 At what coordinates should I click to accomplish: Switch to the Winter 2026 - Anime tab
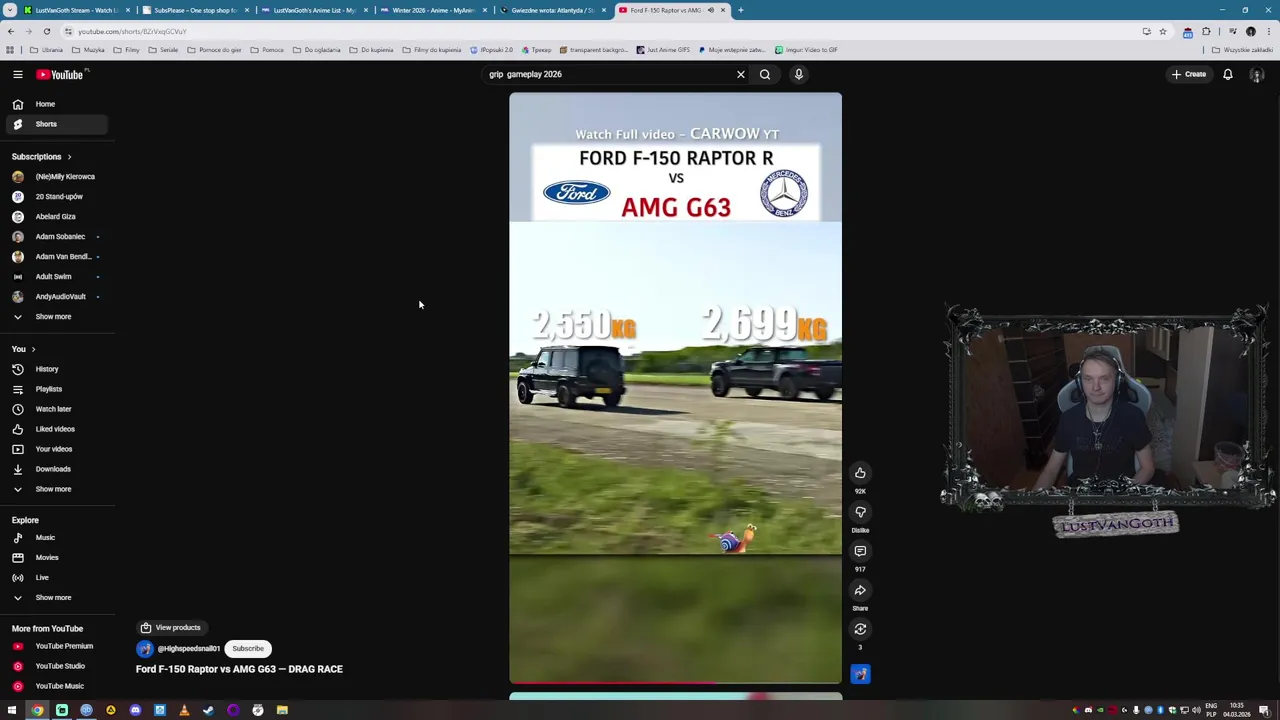(x=433, y=10)
